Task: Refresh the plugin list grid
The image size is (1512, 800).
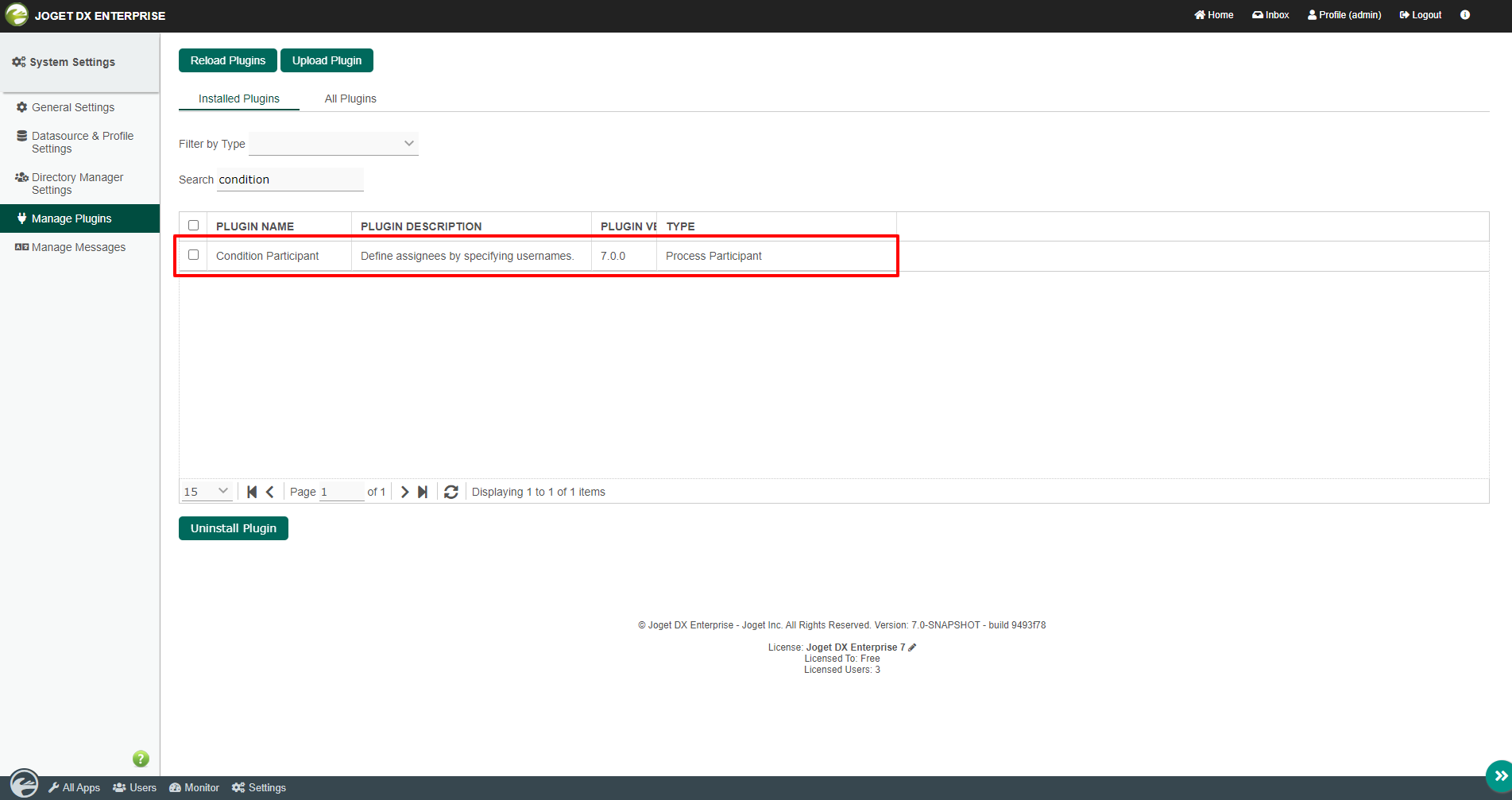Action: 451,492
